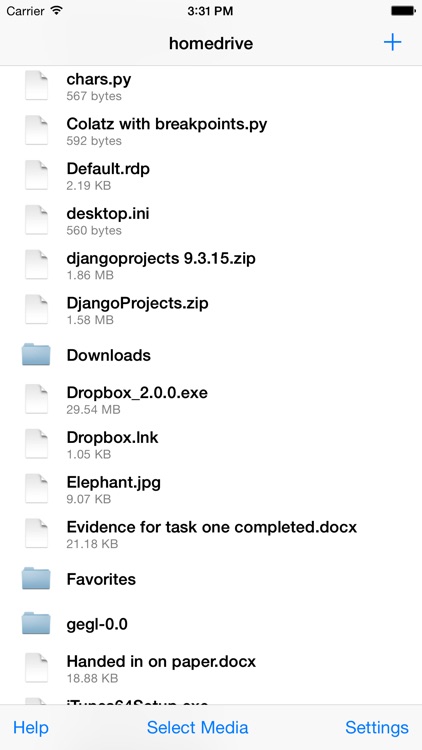Tap the Dropbox_2.0.0.exe file icon

point(36,399)
